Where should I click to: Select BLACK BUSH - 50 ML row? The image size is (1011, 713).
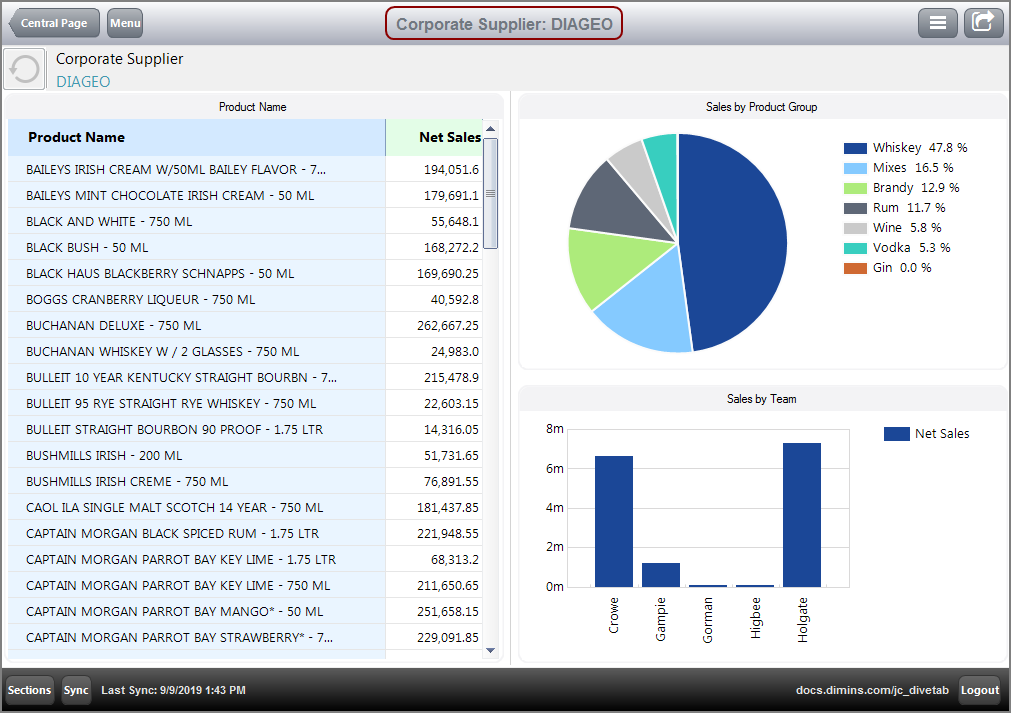245,248
